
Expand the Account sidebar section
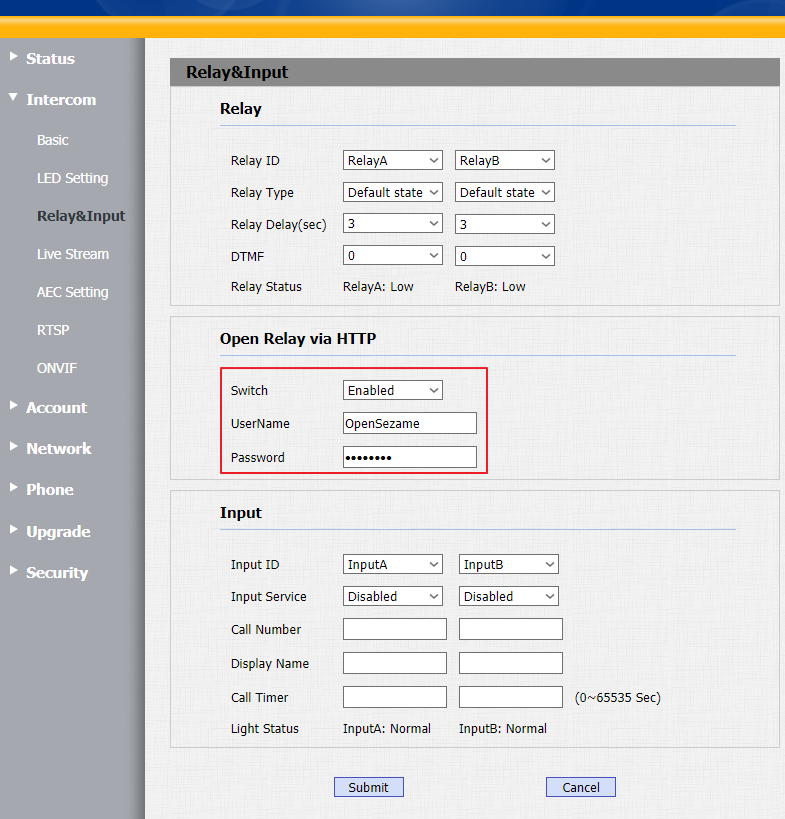pyautogui.click(x=56, y=408)
